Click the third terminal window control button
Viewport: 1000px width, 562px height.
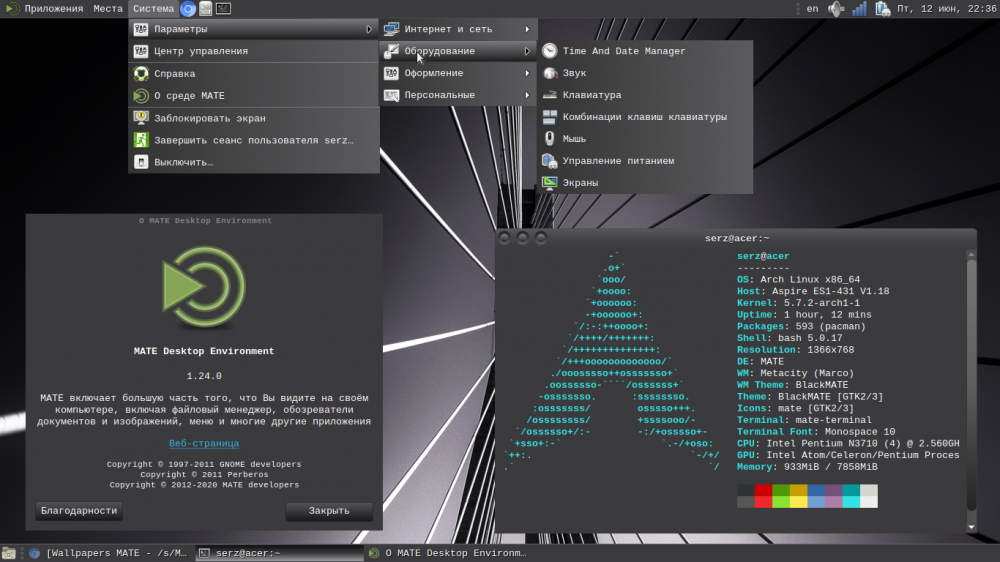click(541, 238)
